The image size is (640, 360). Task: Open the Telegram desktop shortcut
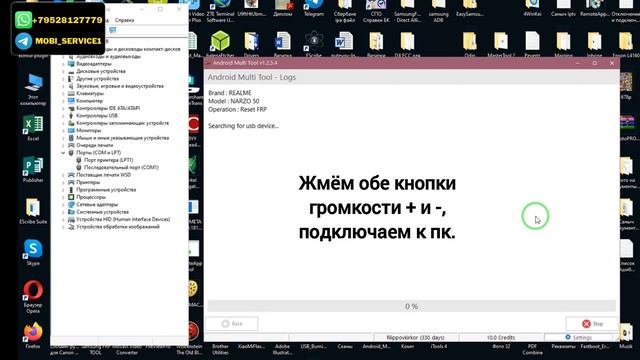[x=313, y=8]
